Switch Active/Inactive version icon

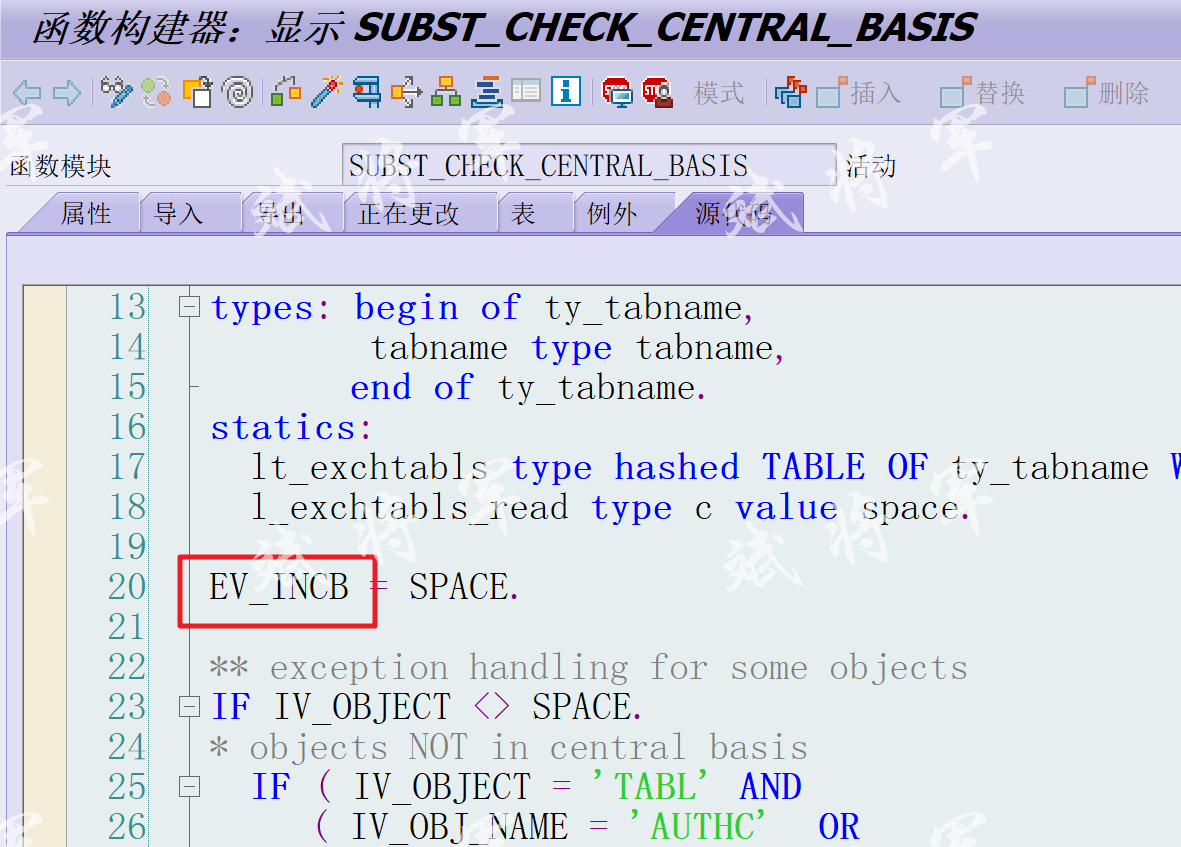[x=157, y=93]
